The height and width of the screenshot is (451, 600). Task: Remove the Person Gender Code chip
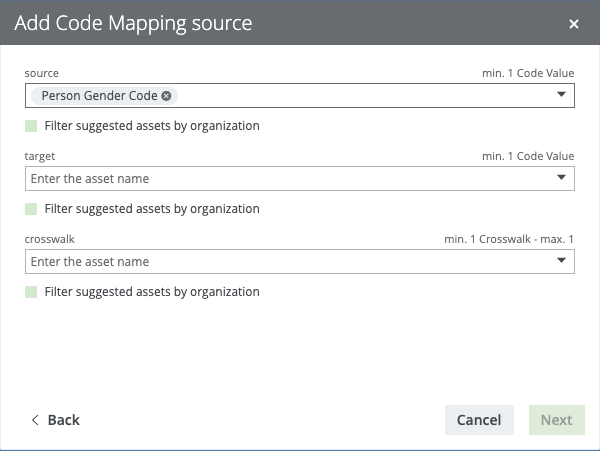pos(166,96)
